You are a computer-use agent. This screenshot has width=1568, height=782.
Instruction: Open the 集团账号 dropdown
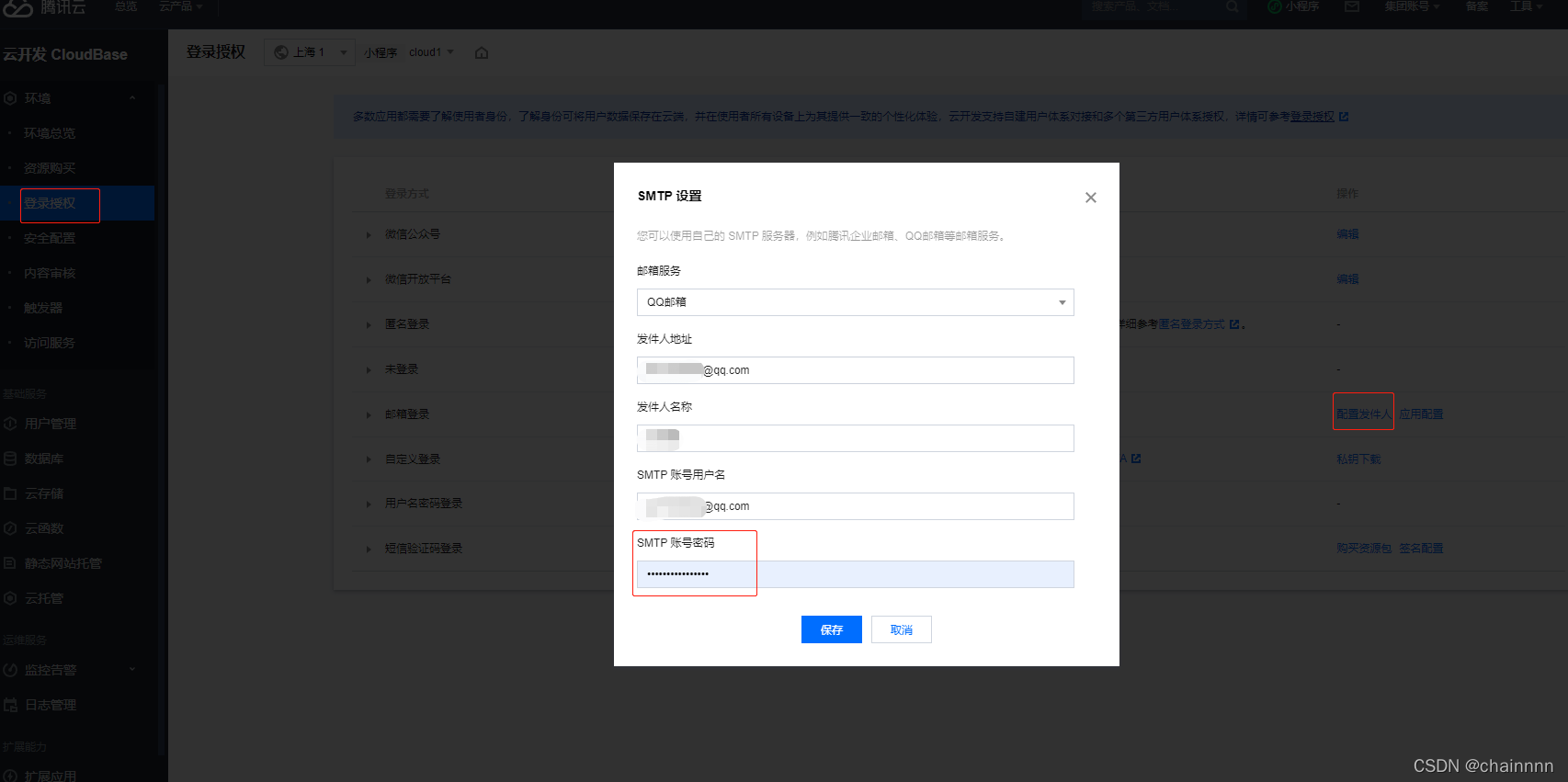coord(1412,6)
